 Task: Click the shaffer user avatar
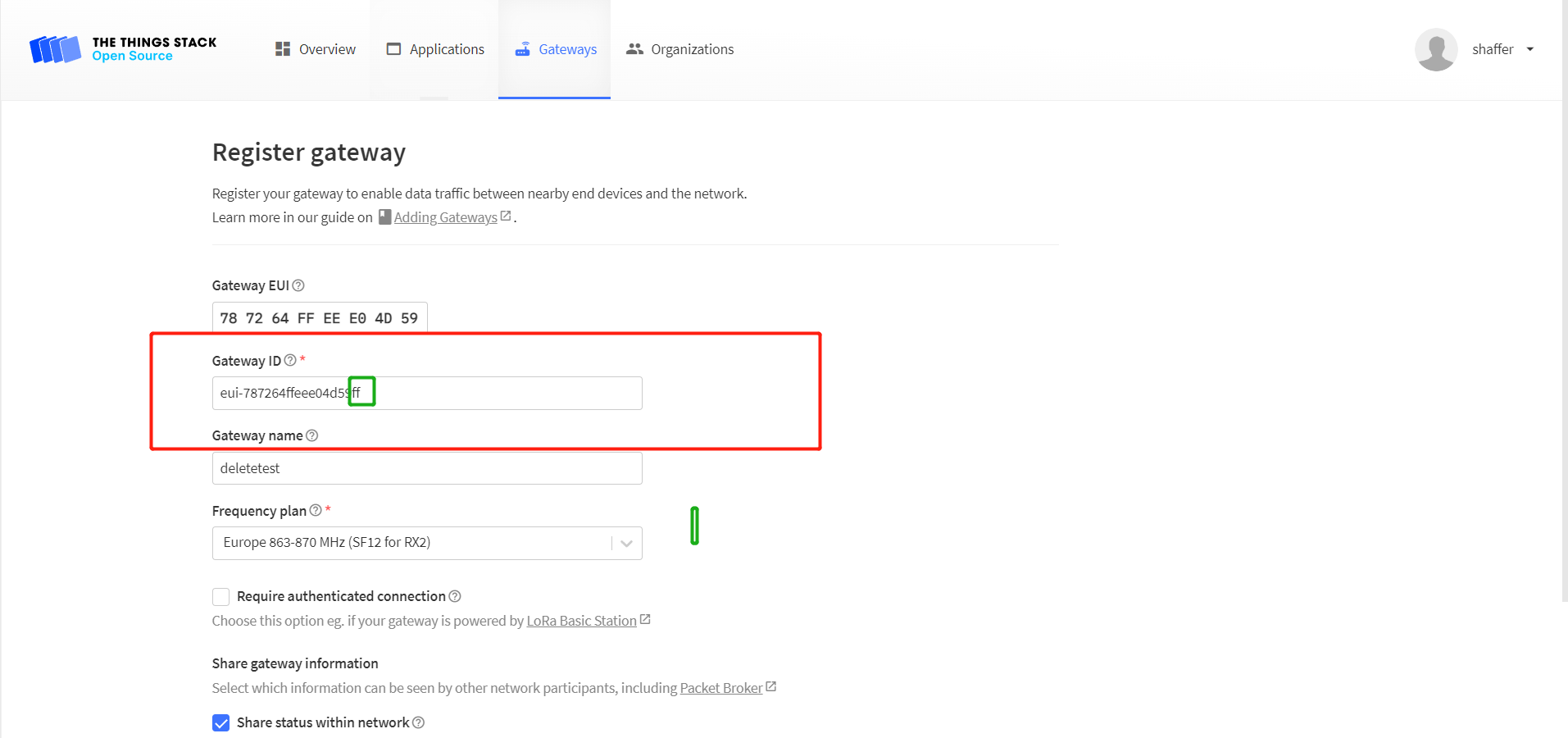(x=1435, y=49)
